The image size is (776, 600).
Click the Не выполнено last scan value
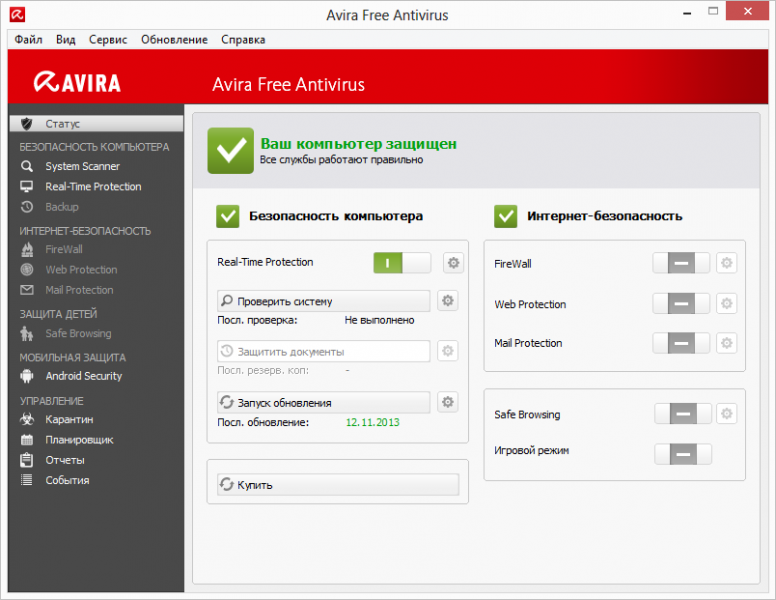(x=379, y=320)
